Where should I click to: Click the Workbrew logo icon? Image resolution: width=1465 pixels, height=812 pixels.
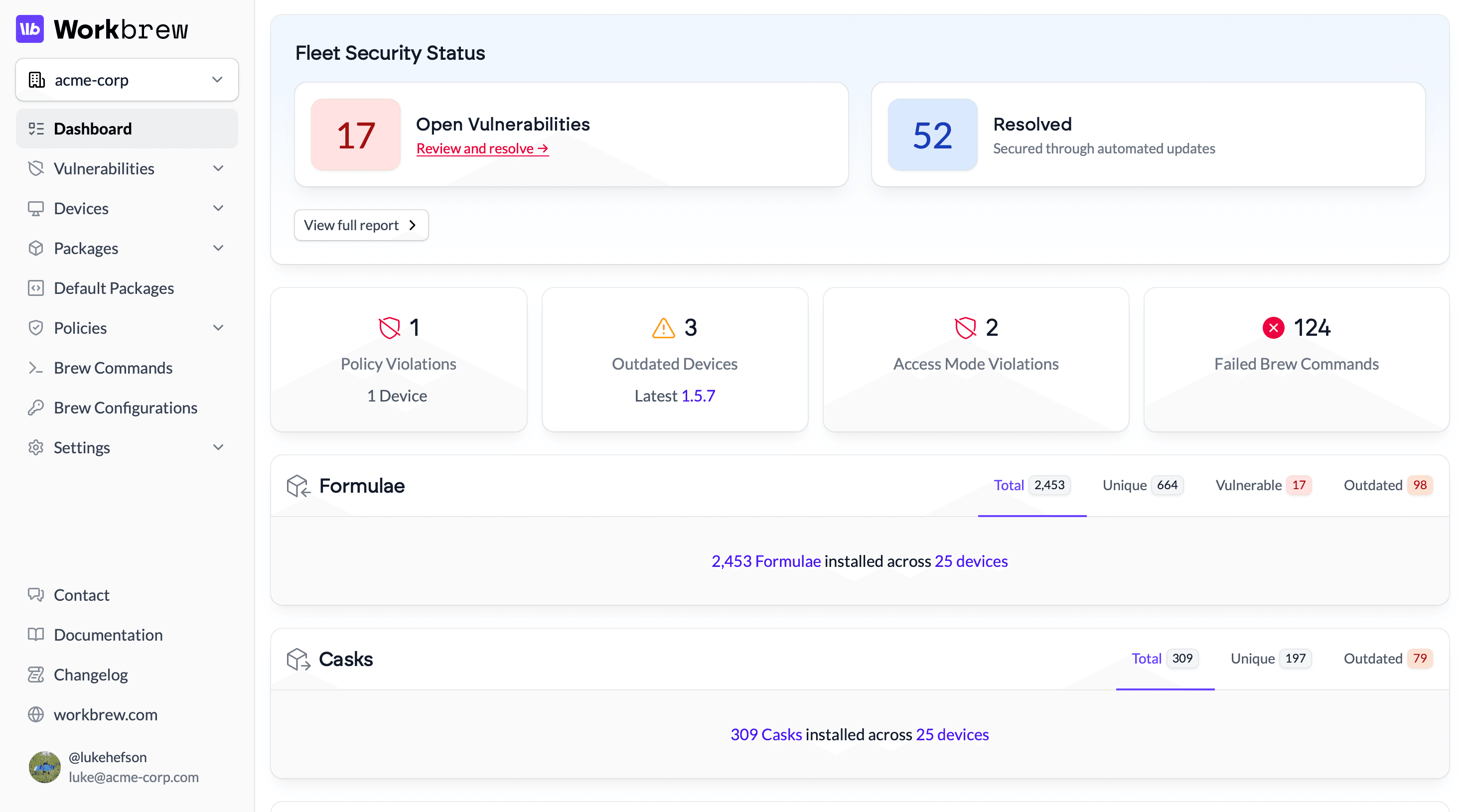click(x=29, y=29)
